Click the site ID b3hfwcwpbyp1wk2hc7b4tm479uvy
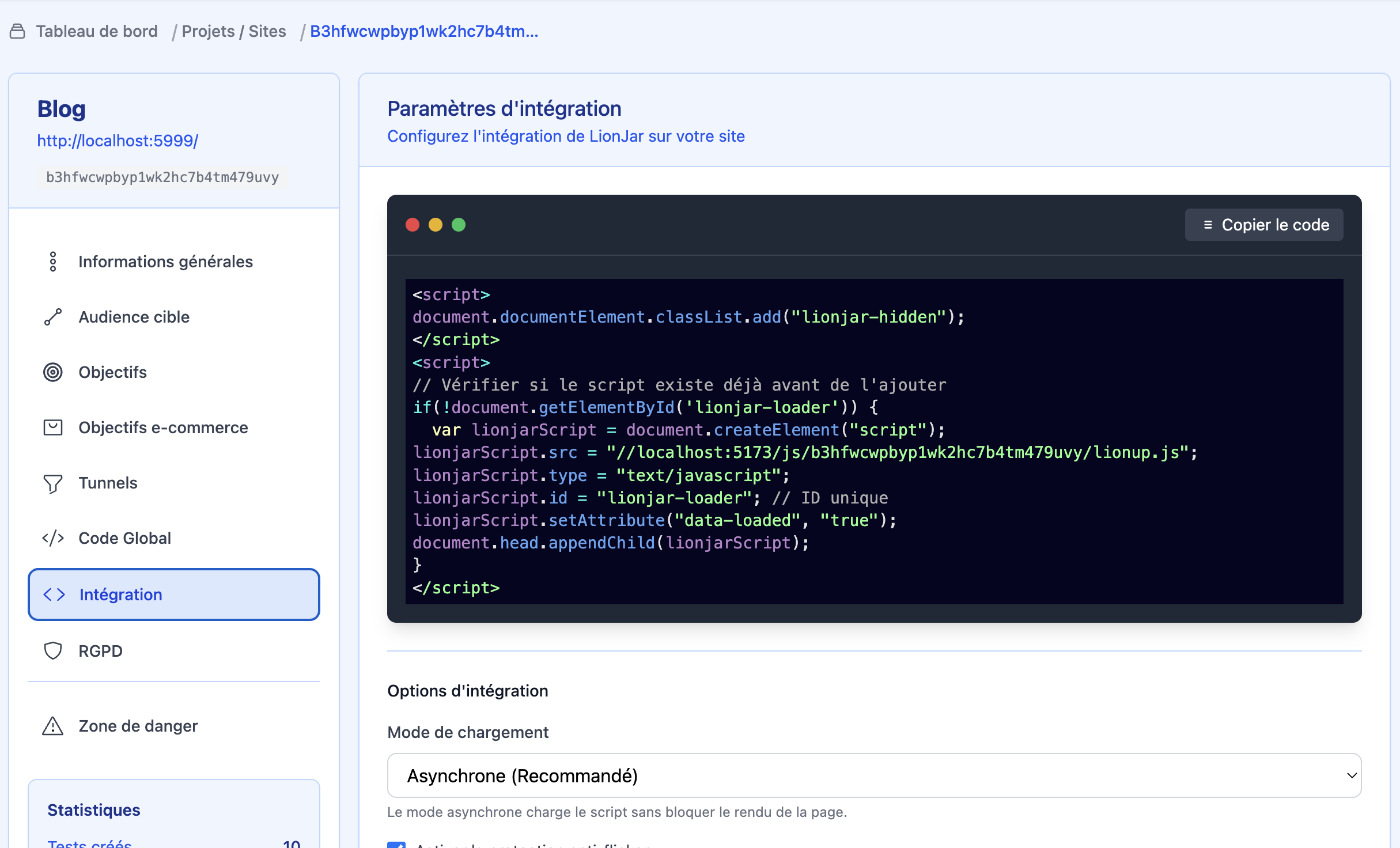Image resolution: width=1400 pixels, height=848 pixels. pyautogui.click(x=162, y=177)
